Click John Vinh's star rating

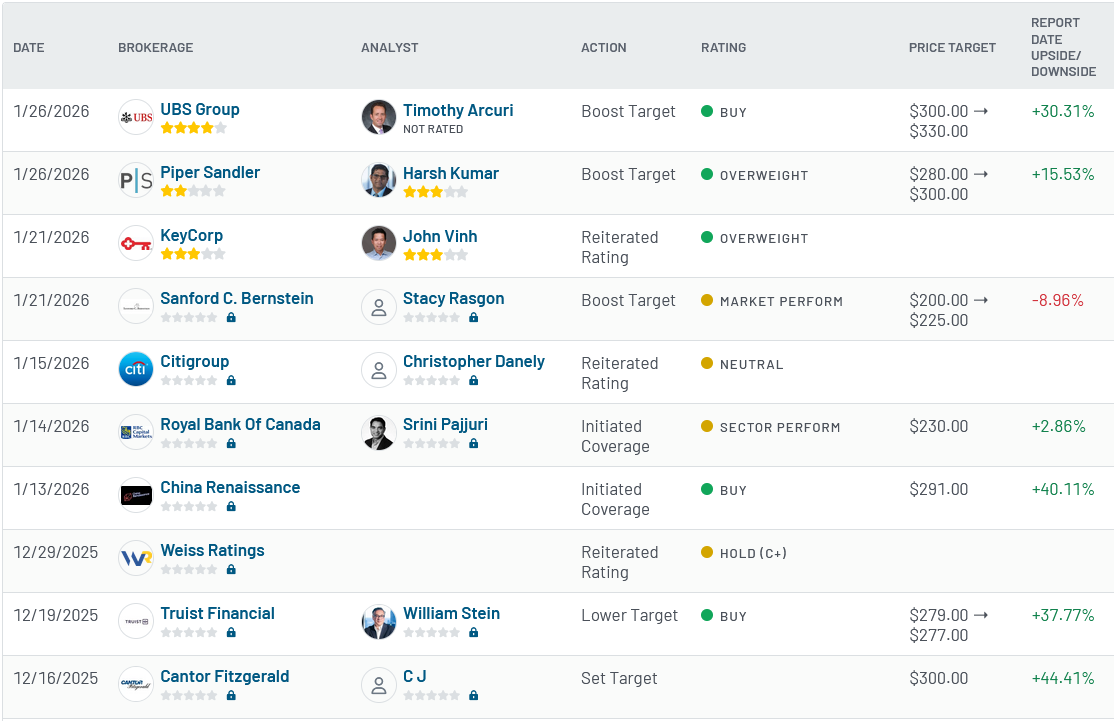coord(436,255)
